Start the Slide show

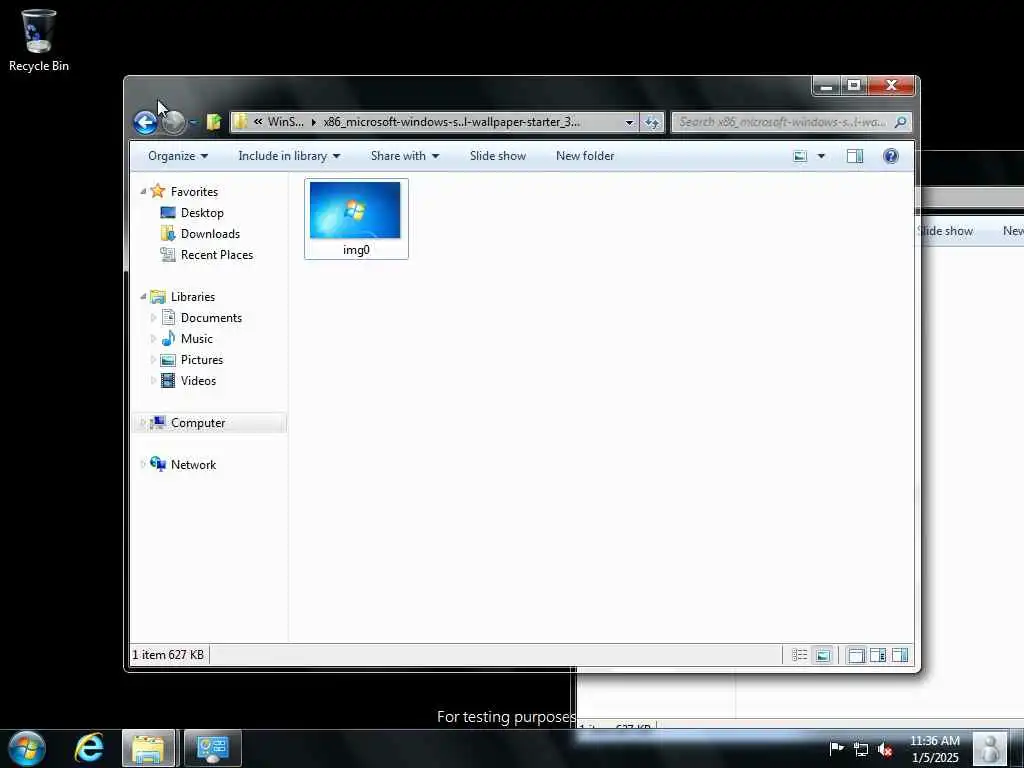coord(498,156)
